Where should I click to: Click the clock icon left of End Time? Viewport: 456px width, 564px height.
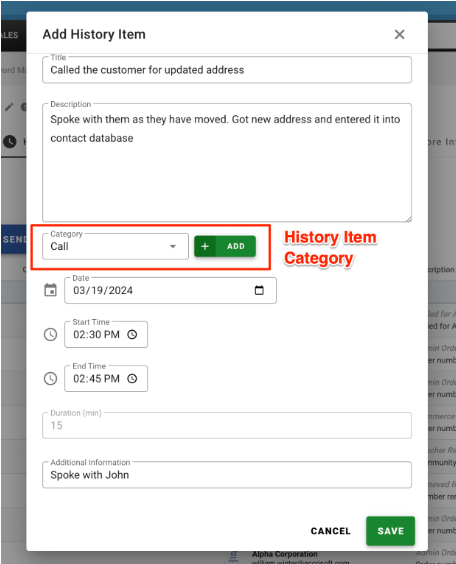(50, 378)
